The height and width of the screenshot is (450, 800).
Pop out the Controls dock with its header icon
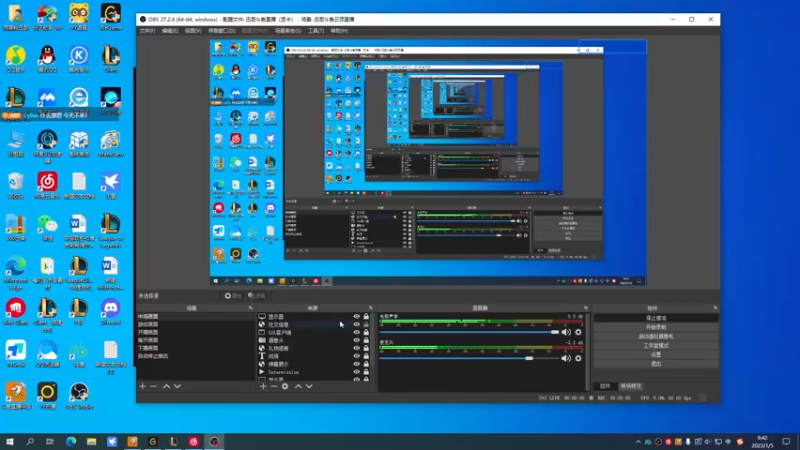click(715, 308)
